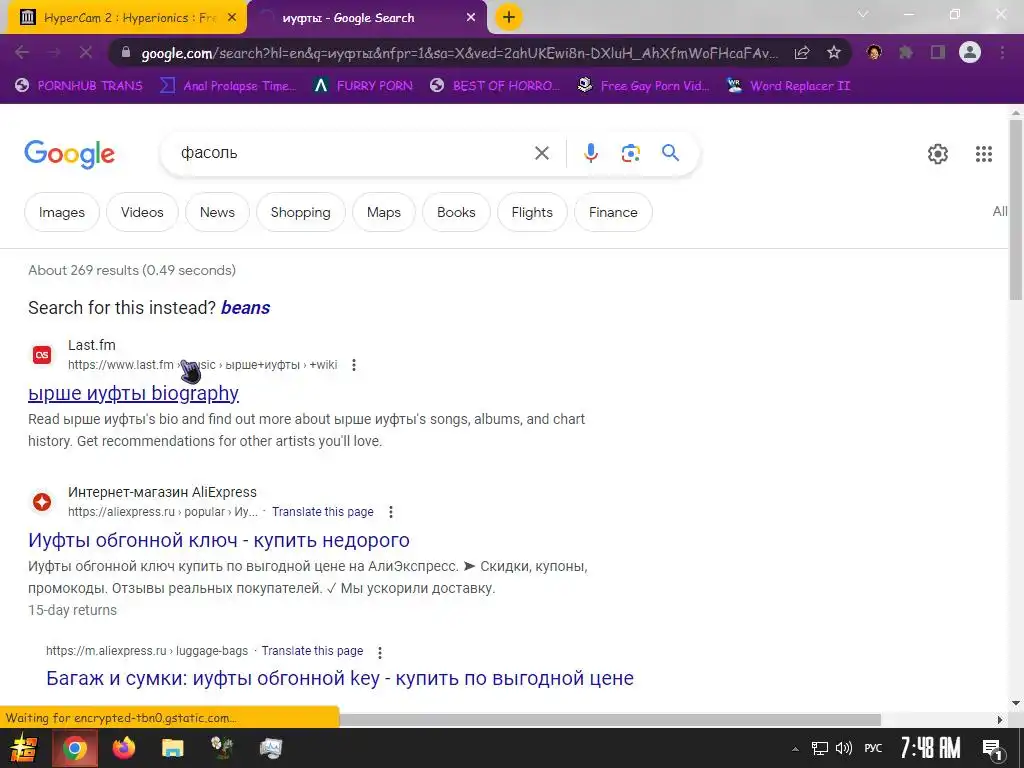The width and height of the screenshot is (1024, 768).
Task: Filter results by Shopping
Action: click(301, 212)
